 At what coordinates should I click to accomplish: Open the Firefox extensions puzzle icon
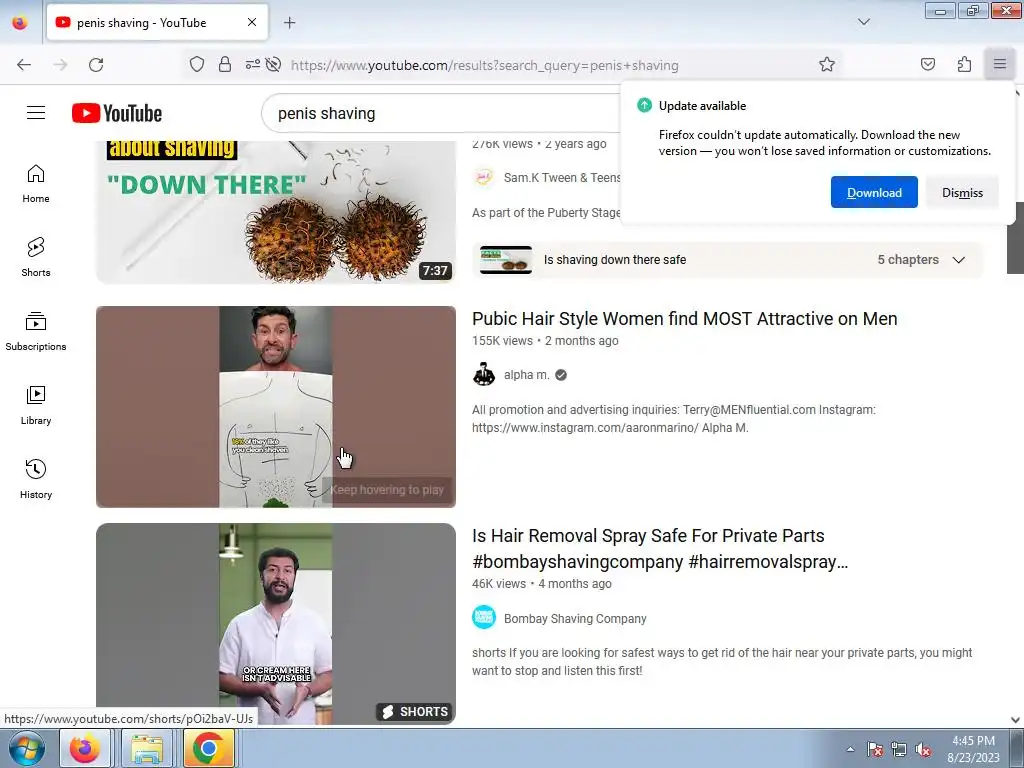pos(964,64)
